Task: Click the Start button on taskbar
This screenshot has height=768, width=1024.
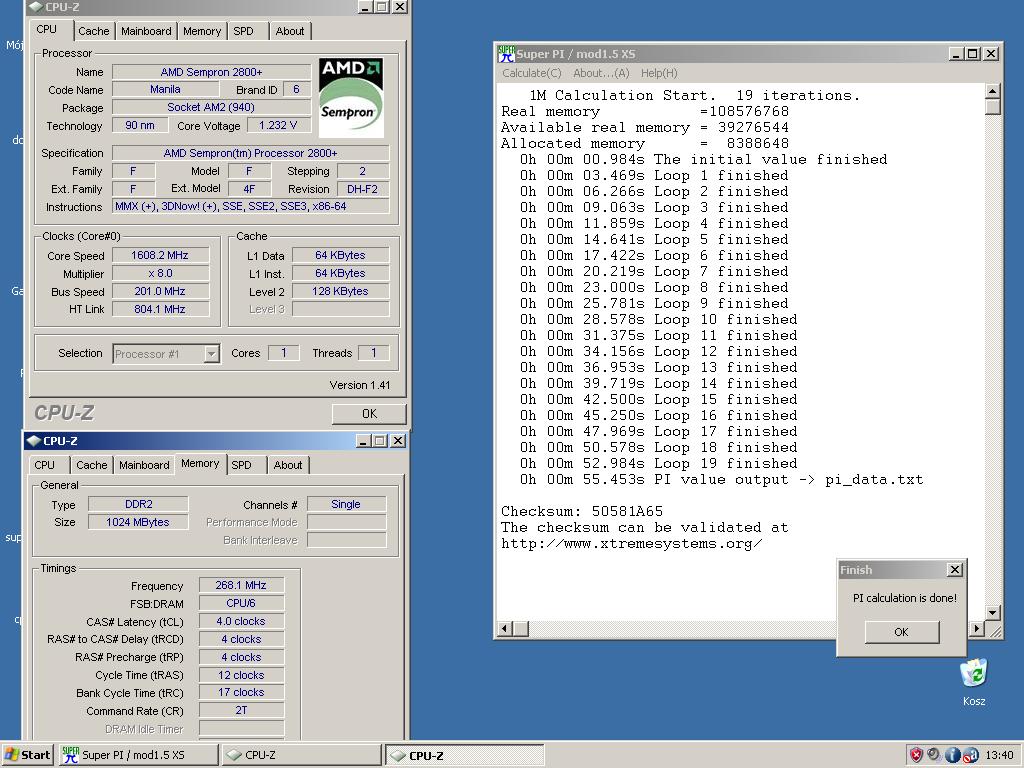Action: point(27,755)
